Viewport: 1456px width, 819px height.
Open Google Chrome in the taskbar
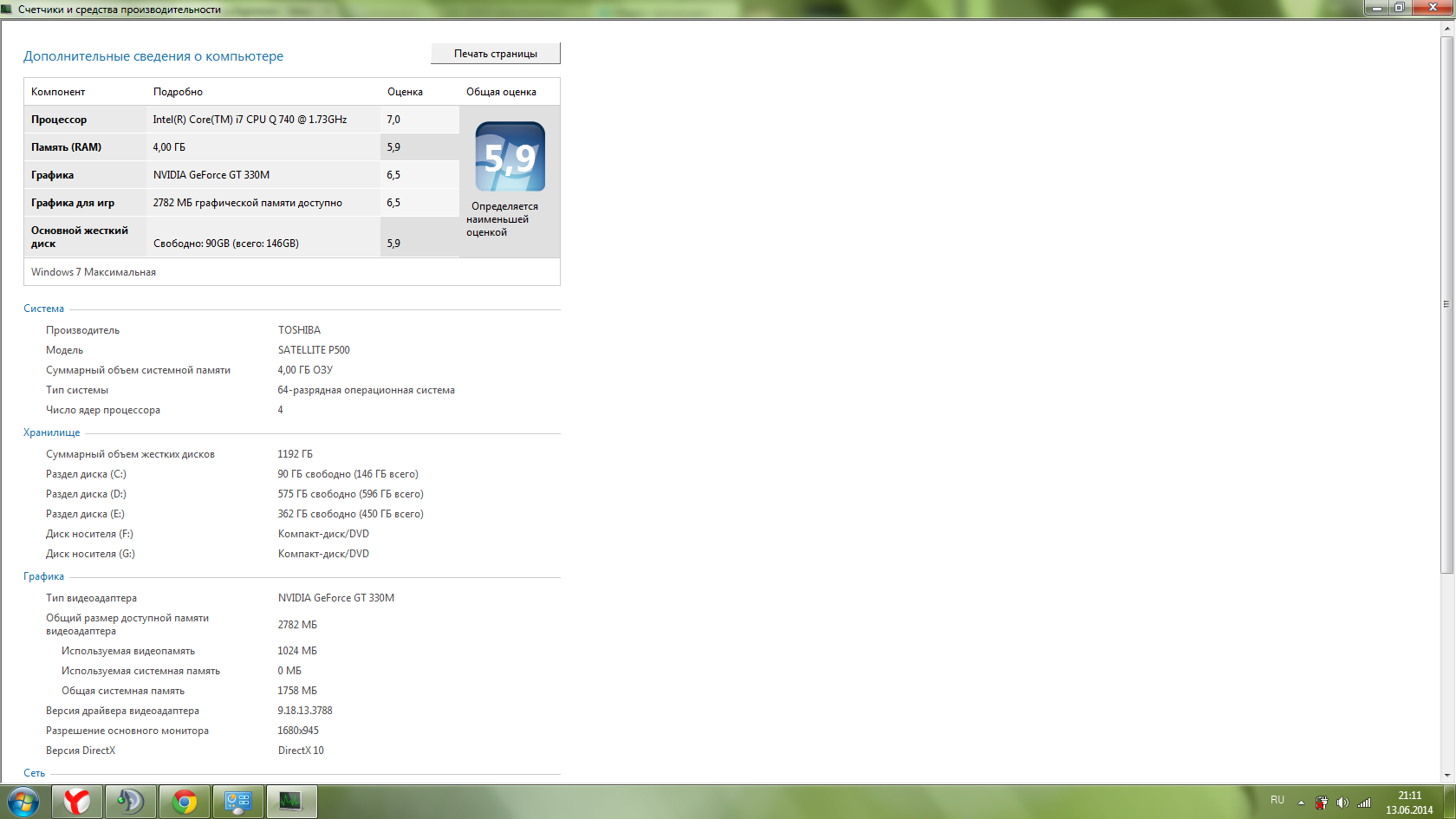click(184, 802)
